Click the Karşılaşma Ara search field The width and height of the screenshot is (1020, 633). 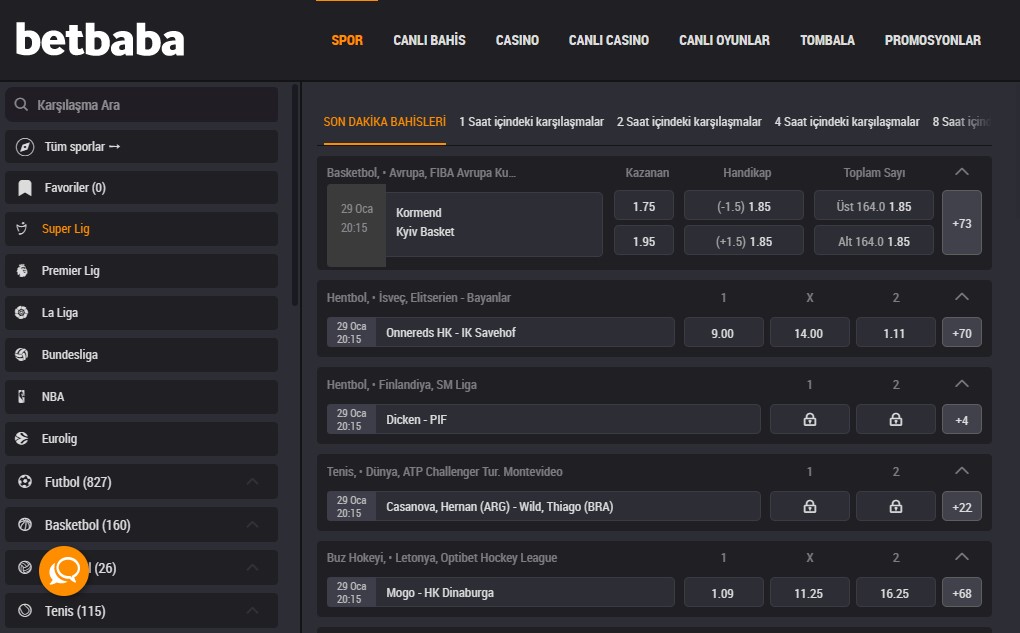[x=142, y=105]
